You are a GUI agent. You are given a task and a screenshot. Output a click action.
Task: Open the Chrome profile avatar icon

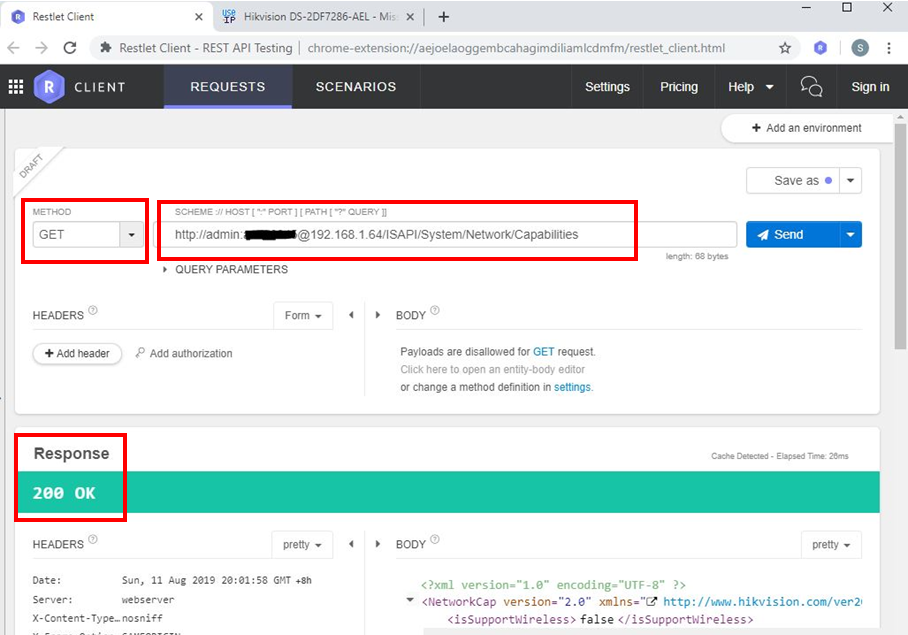pyautogui.click(x=860, y=48)
